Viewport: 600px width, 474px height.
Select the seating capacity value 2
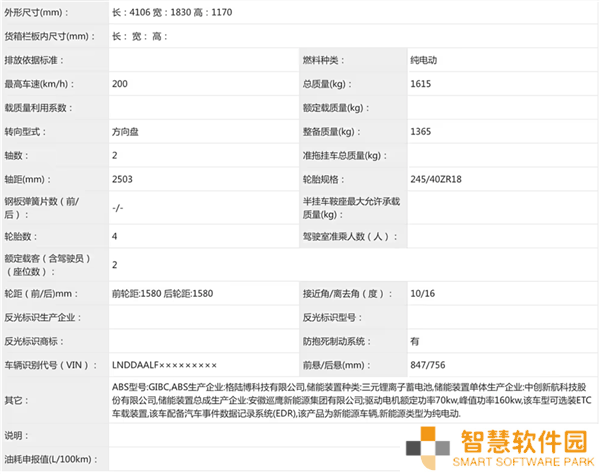click(x=115, y=265)
